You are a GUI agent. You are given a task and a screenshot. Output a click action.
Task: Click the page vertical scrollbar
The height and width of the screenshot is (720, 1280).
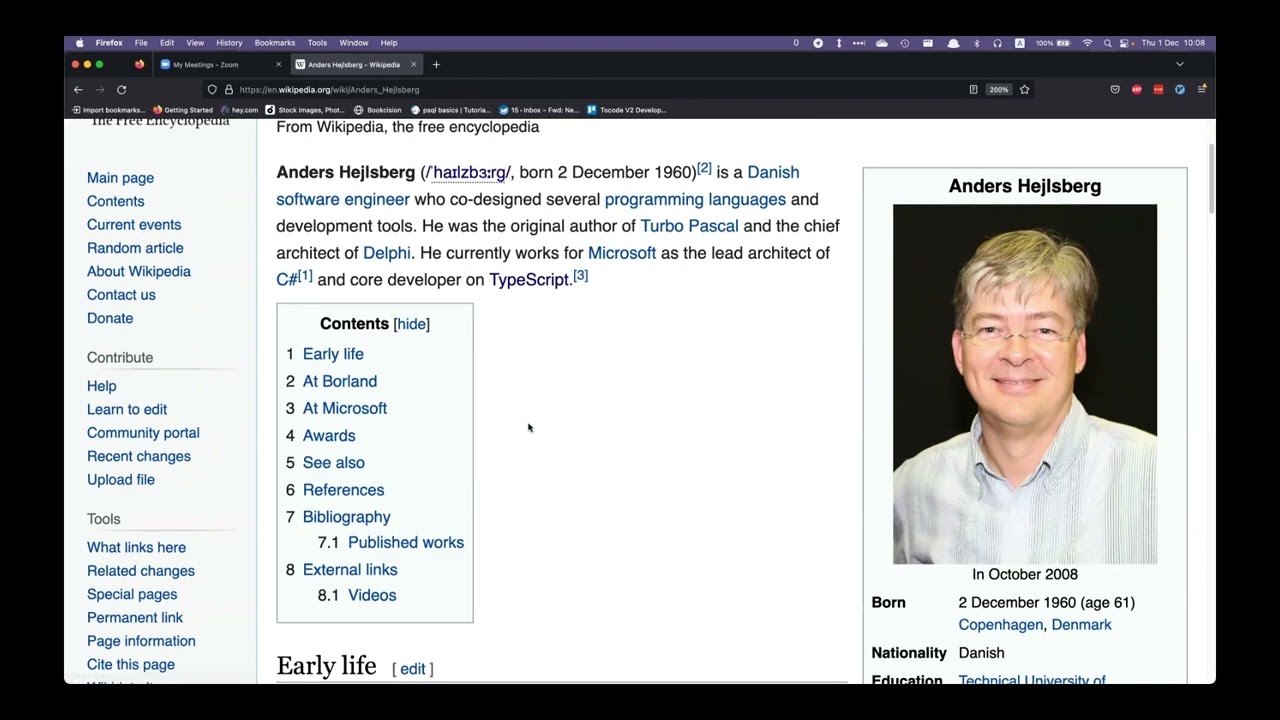click(x=1211, y=178)
